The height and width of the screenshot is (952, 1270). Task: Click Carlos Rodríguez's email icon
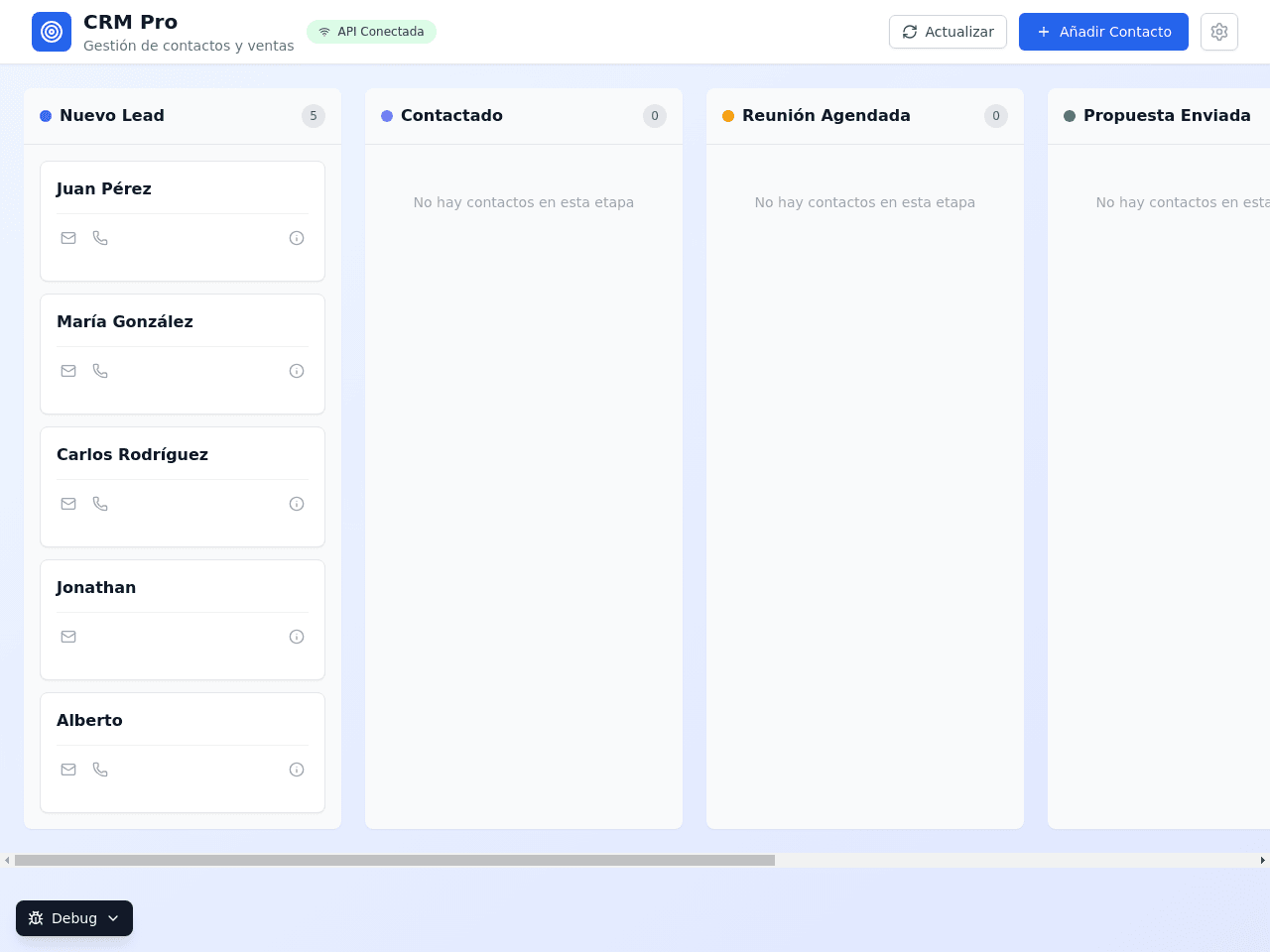tap(68, 504)
